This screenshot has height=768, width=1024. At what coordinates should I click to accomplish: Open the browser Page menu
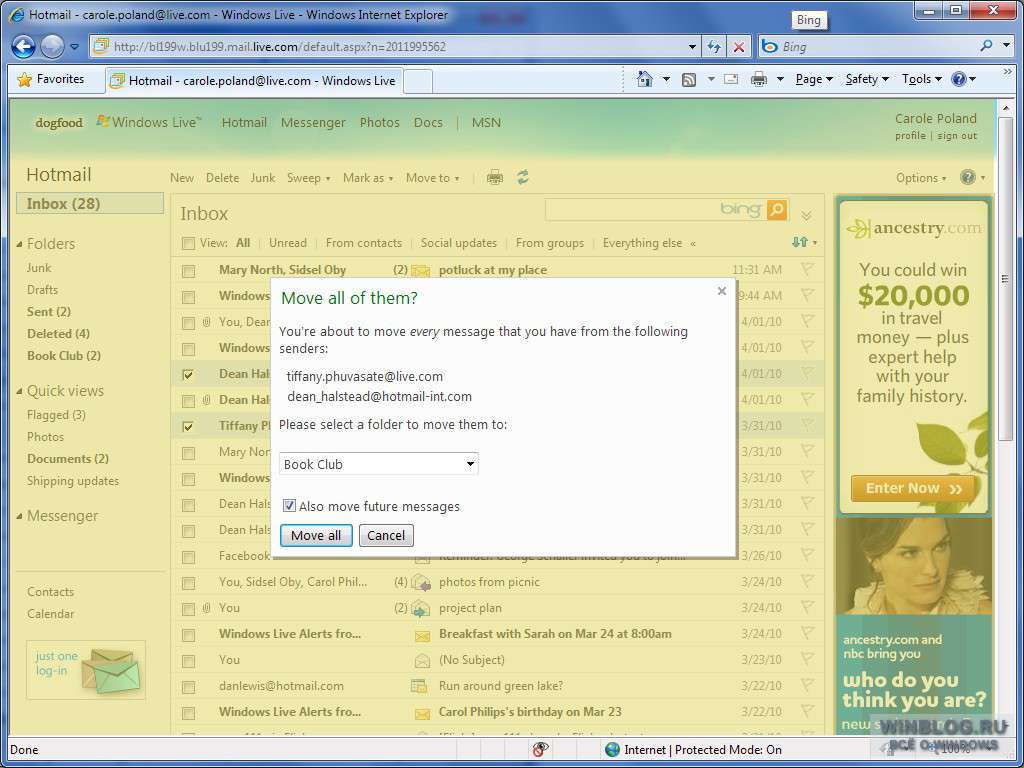tap(814, 79)
